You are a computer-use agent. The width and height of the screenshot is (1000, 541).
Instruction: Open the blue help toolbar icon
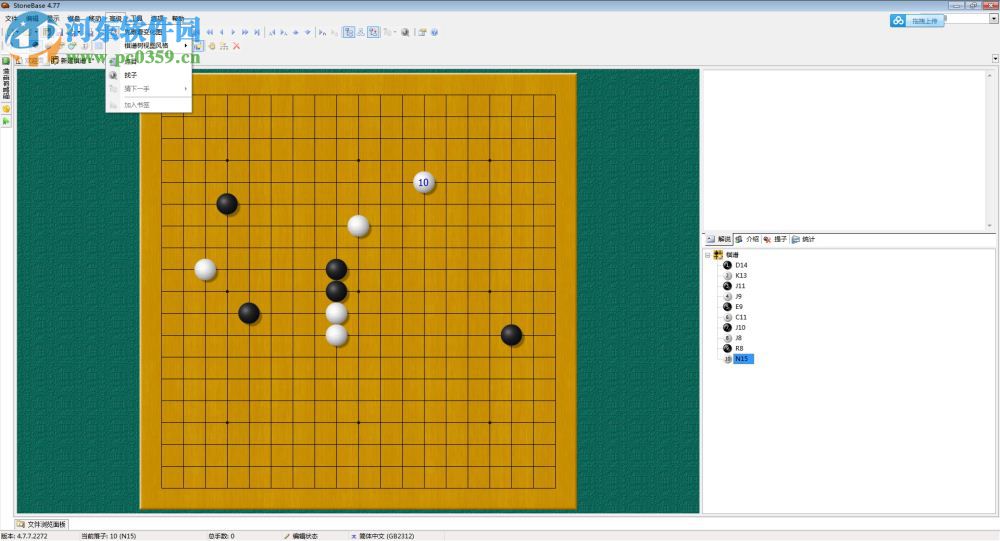pyautogui.click(x=434, y=32)
